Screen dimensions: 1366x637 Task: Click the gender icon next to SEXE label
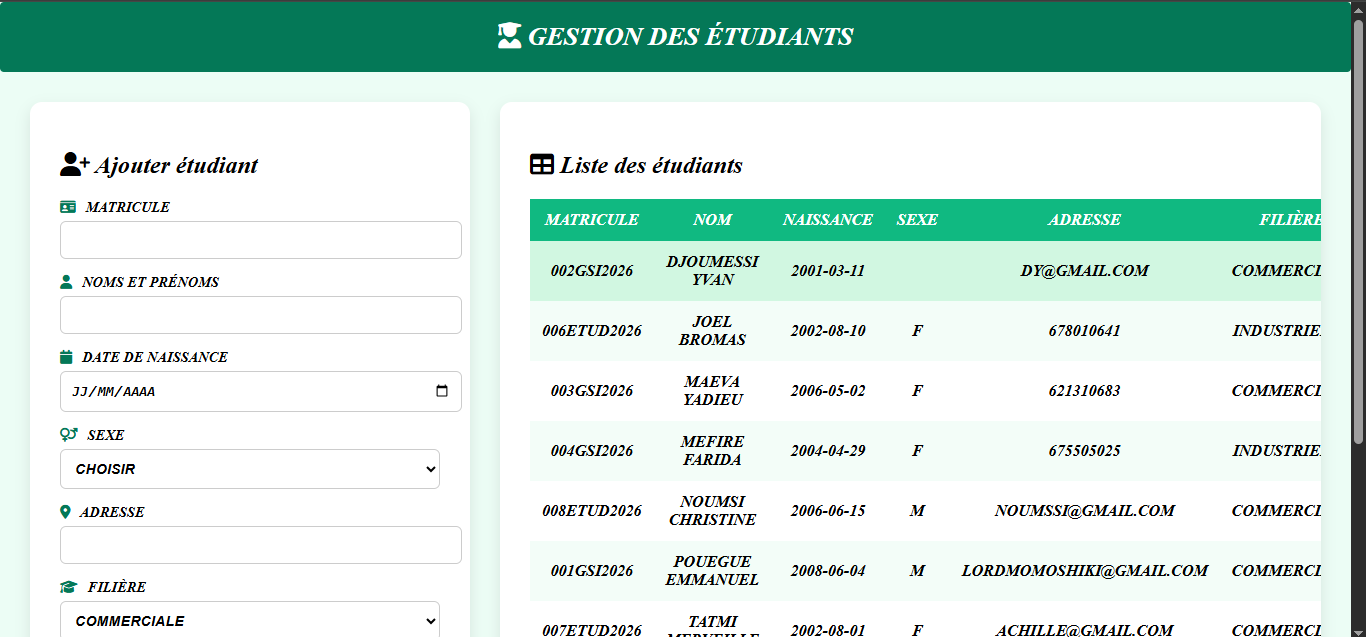(69, 435)
